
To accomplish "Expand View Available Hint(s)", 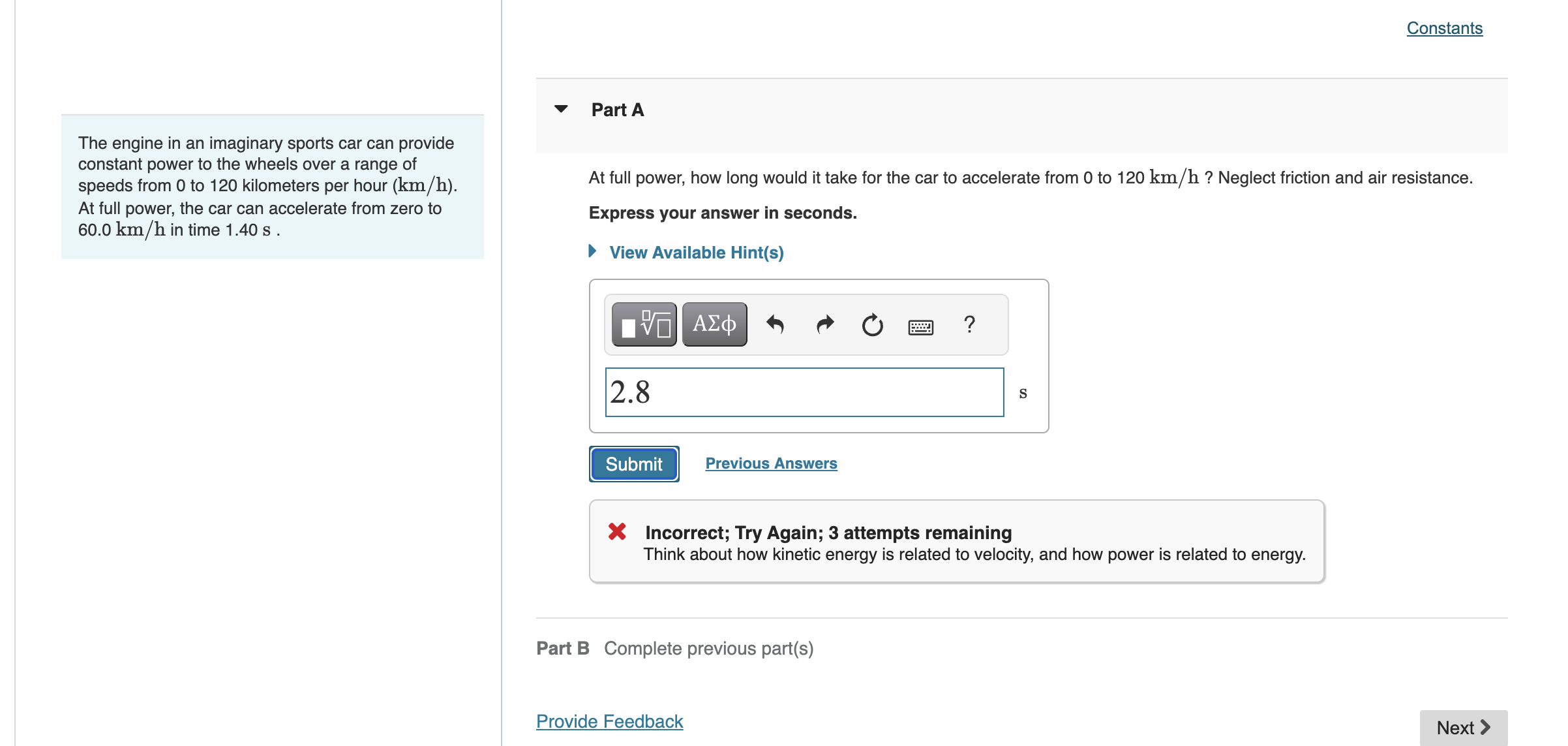I will pos(696,253).
